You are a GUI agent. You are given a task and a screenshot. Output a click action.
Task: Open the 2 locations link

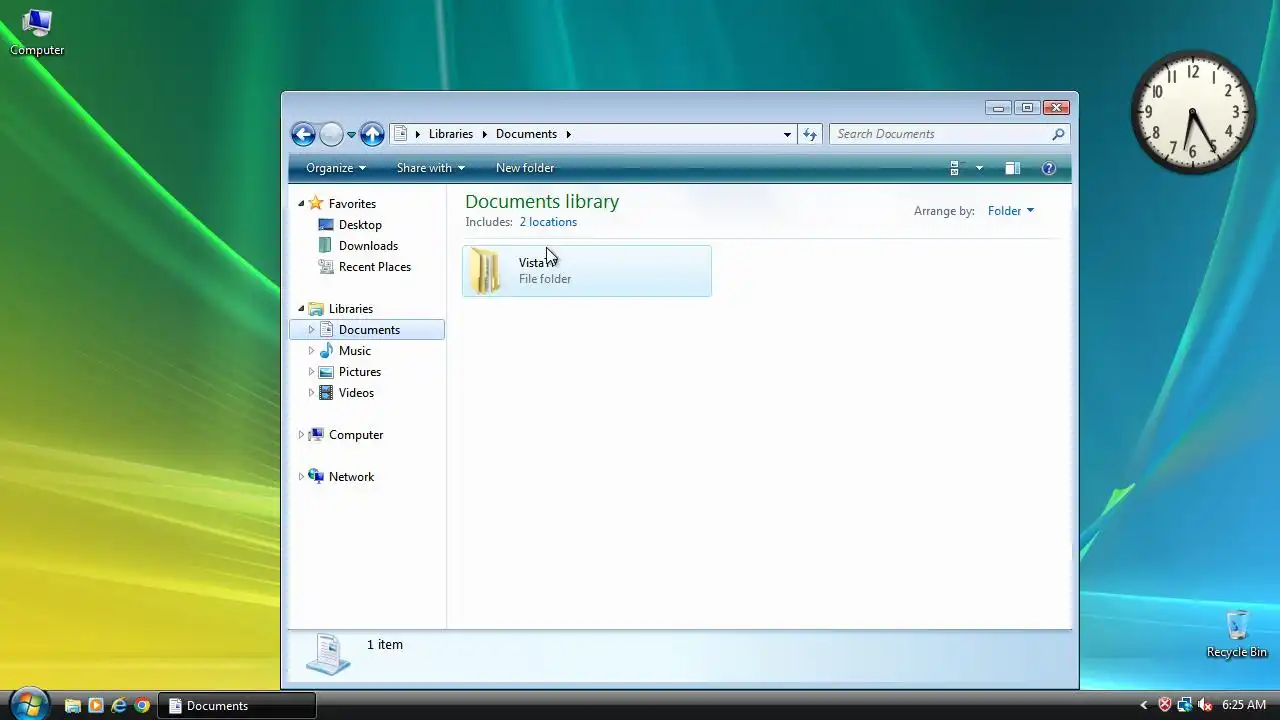point(548,222)
